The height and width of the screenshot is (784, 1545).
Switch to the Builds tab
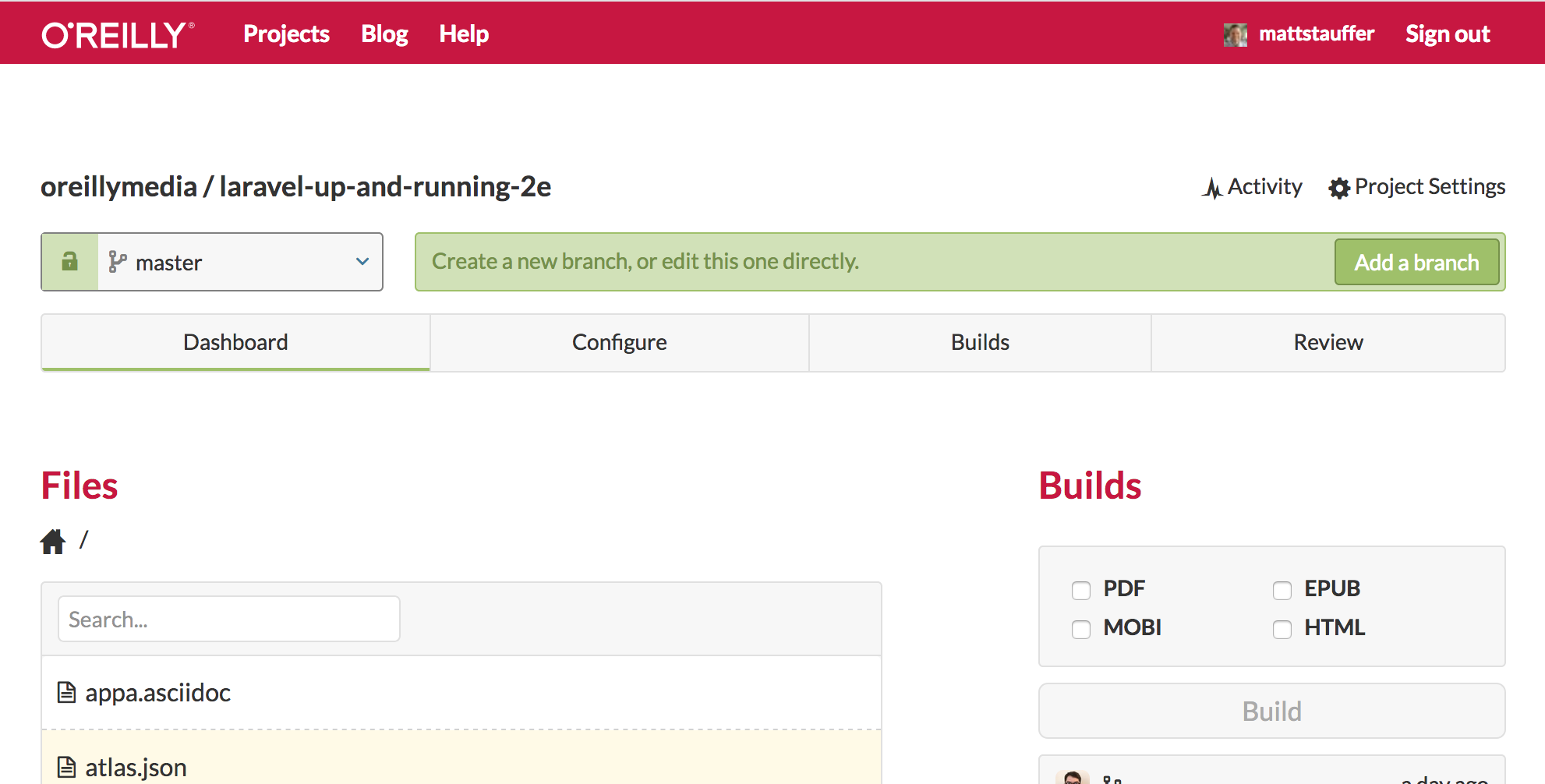coord(980,342)
